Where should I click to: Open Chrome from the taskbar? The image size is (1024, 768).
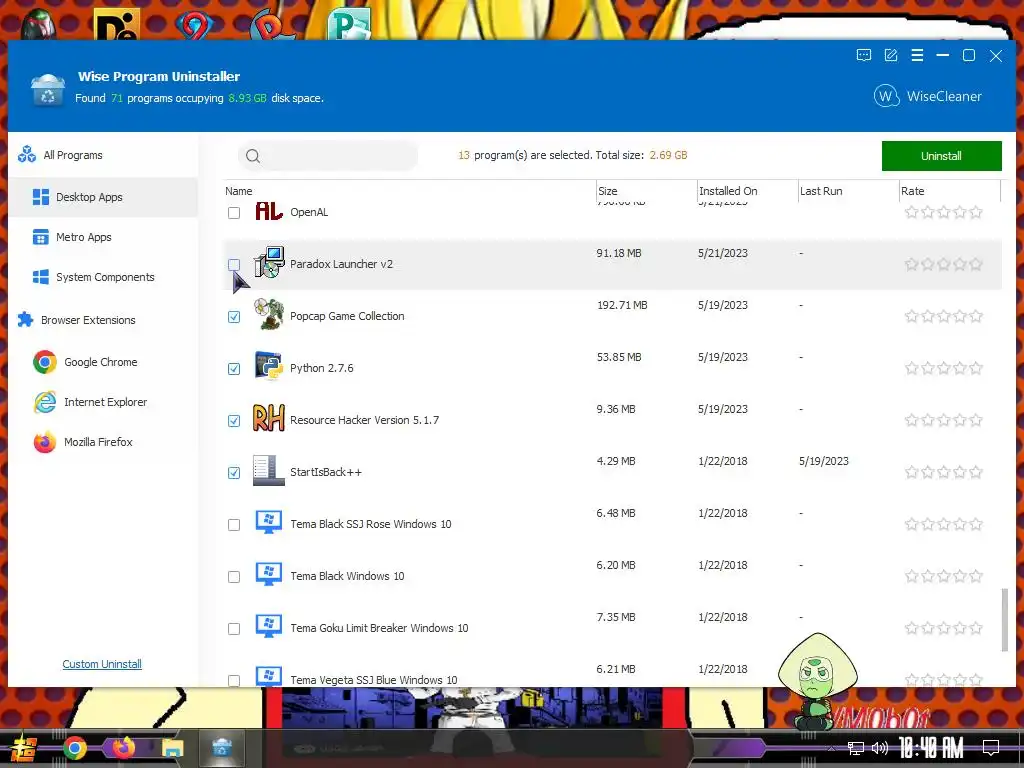74,748
